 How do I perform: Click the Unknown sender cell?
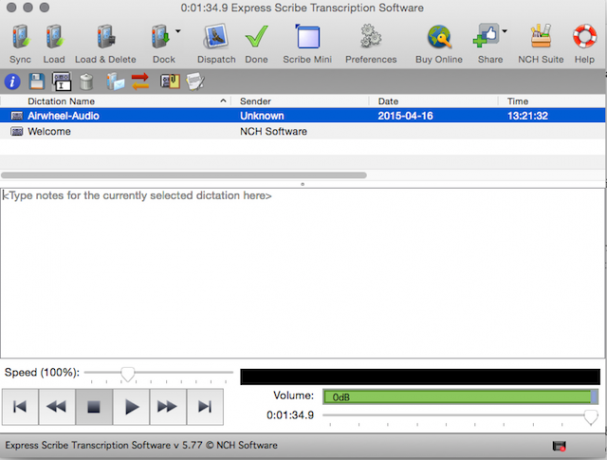262,116
